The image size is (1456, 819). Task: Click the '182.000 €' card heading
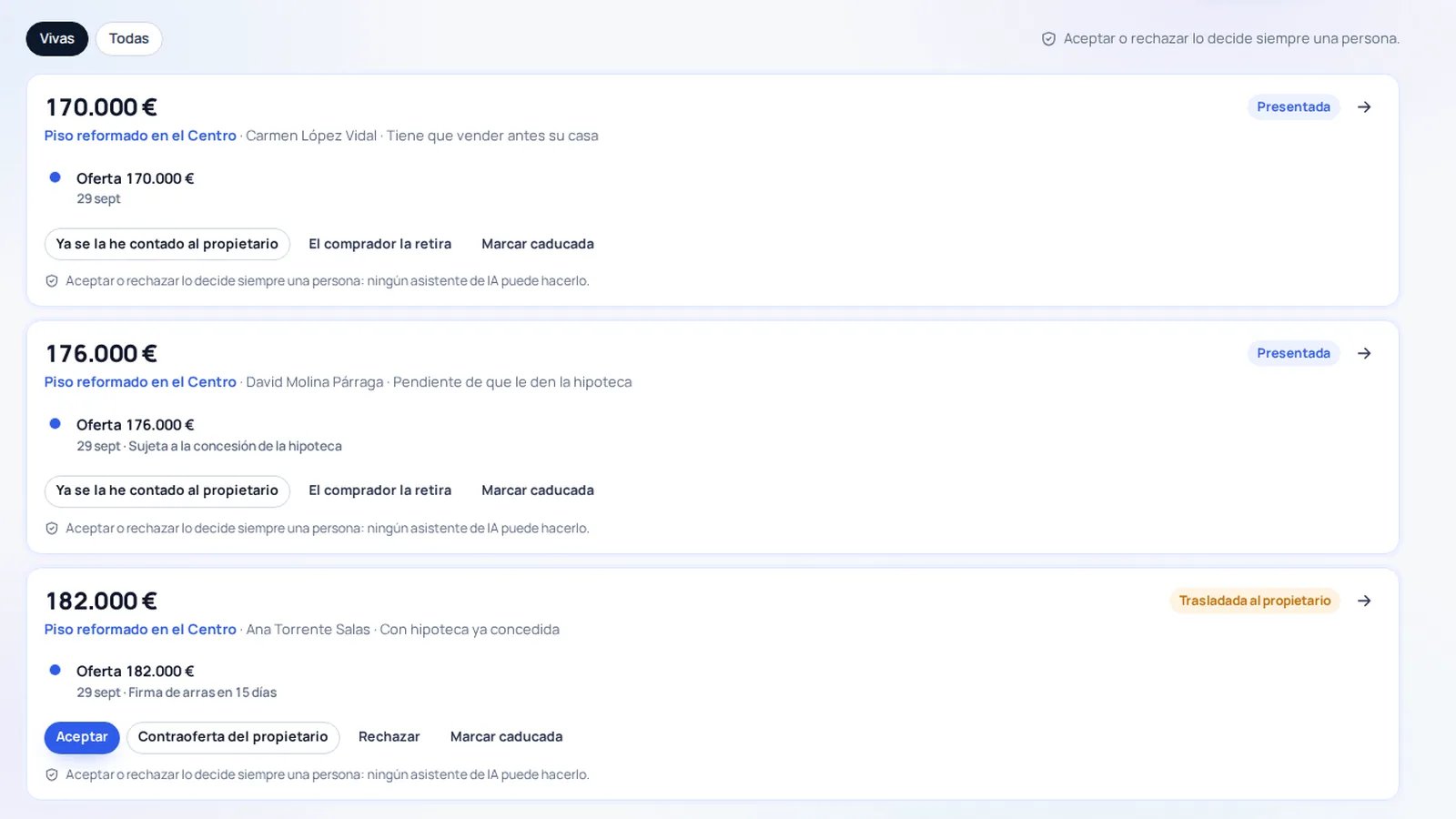point(102,601)
